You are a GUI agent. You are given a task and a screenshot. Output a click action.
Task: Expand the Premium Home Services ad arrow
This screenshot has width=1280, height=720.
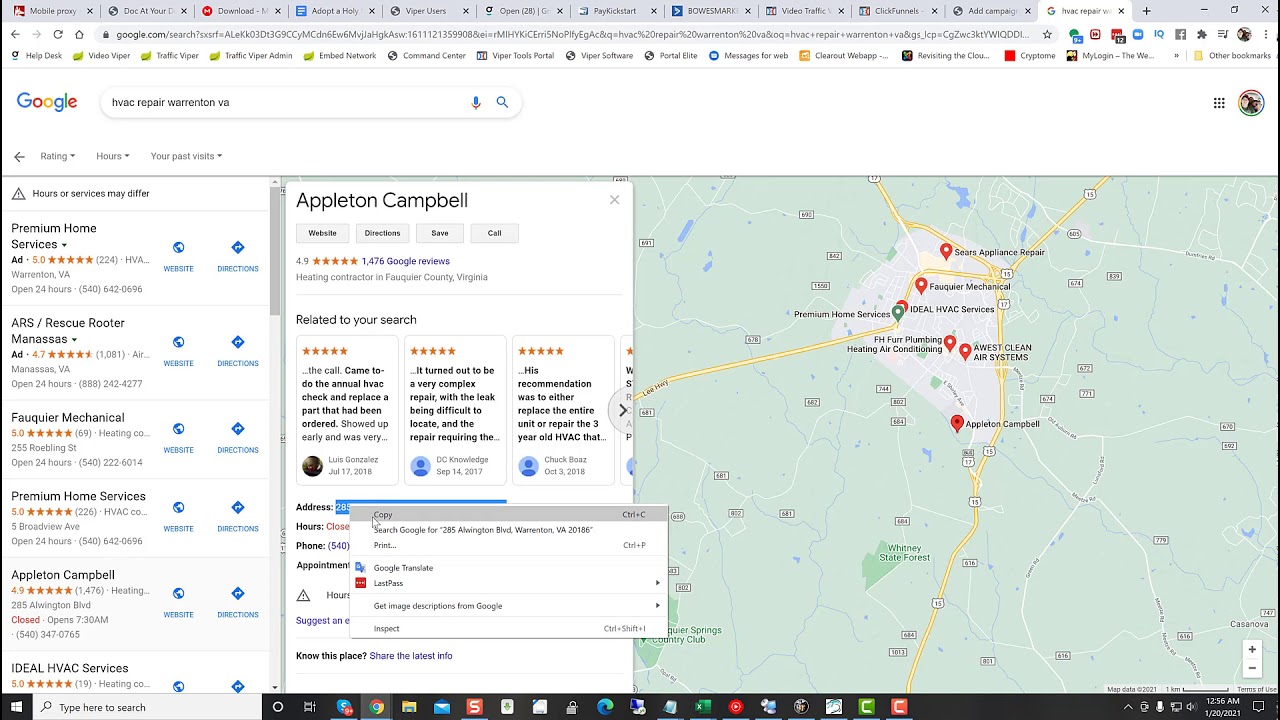(64, 245)
